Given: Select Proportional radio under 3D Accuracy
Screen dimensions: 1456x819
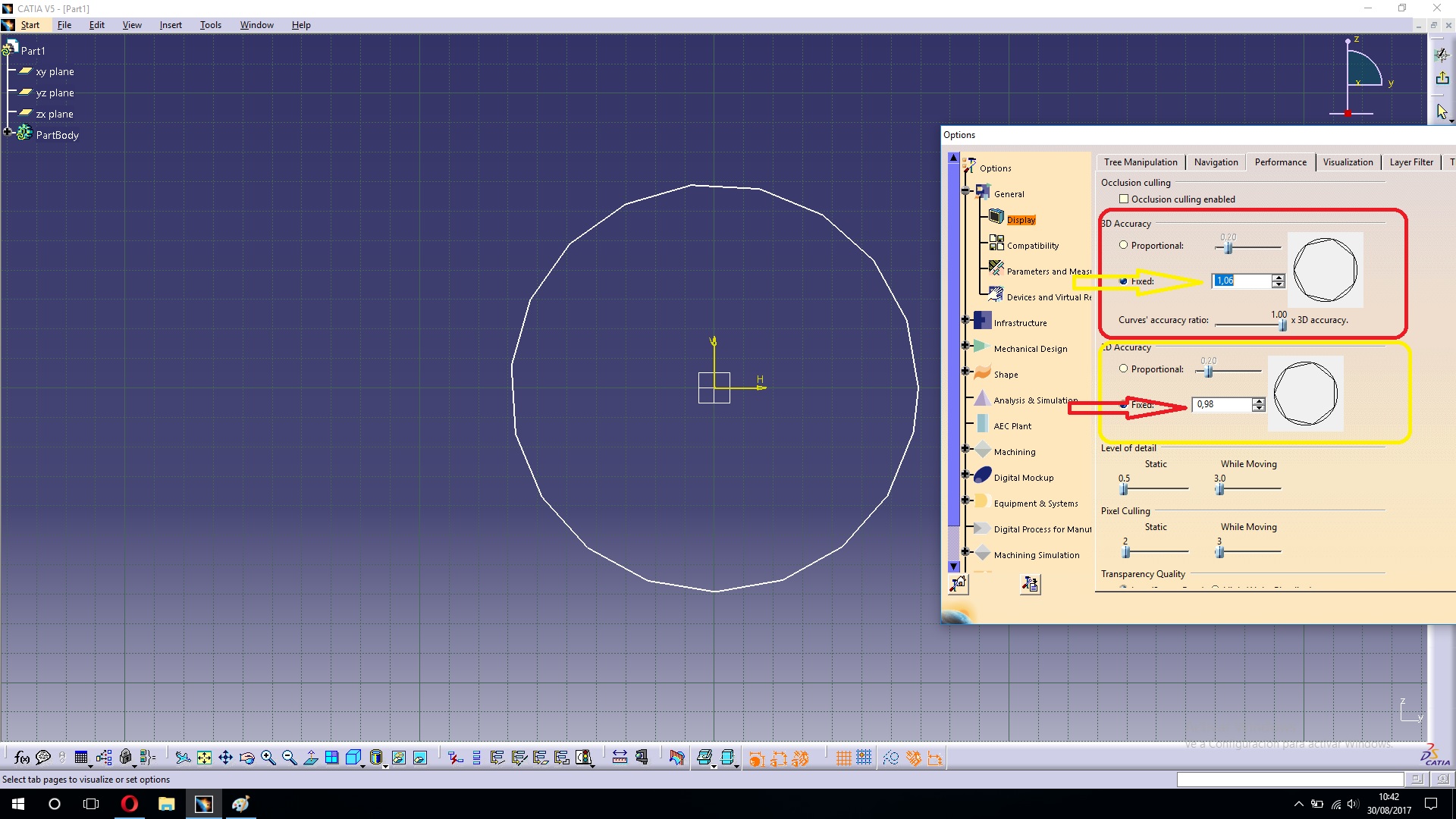Looking at the screenshot, I should point(1123,244).
